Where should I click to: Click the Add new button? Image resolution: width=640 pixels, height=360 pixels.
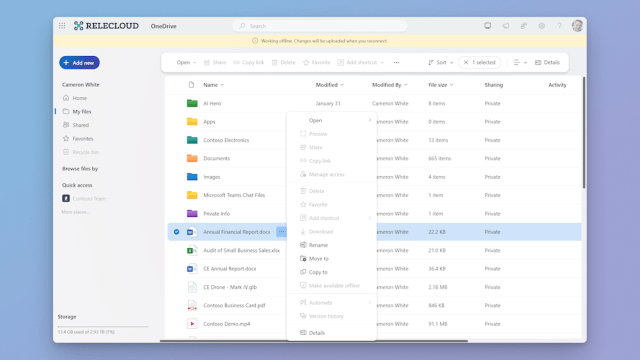[x=79, y=62]
